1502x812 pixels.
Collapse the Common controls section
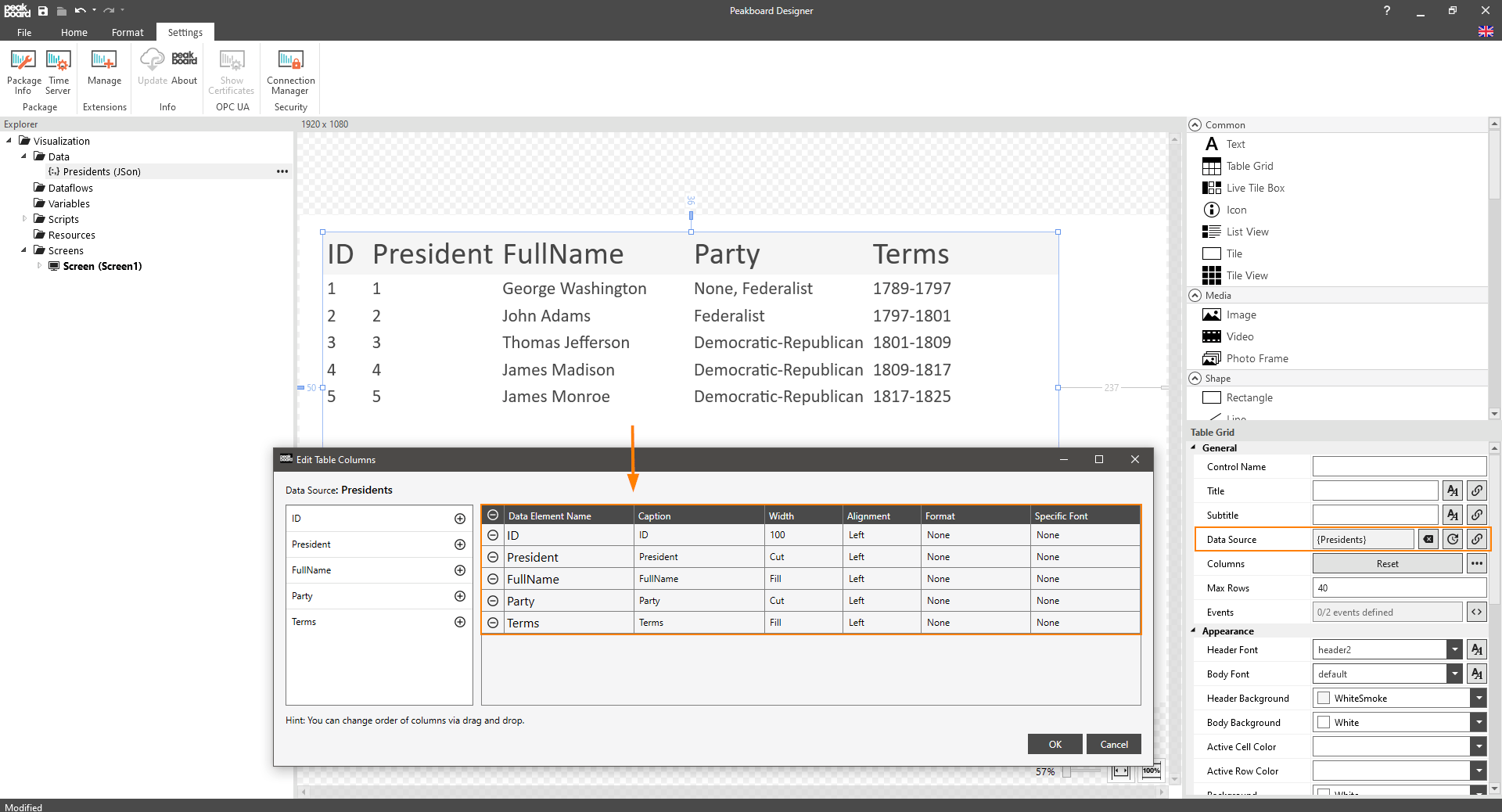[x=1195, y=124]
